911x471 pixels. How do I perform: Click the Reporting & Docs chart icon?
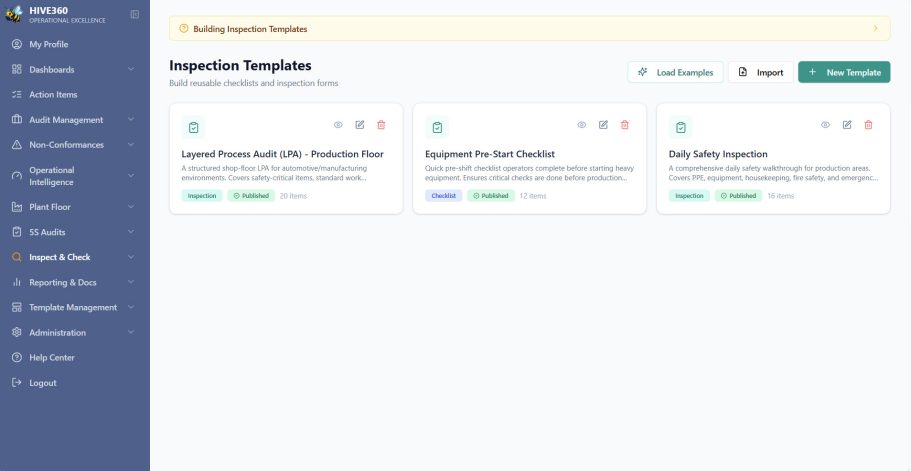(17, 282)
